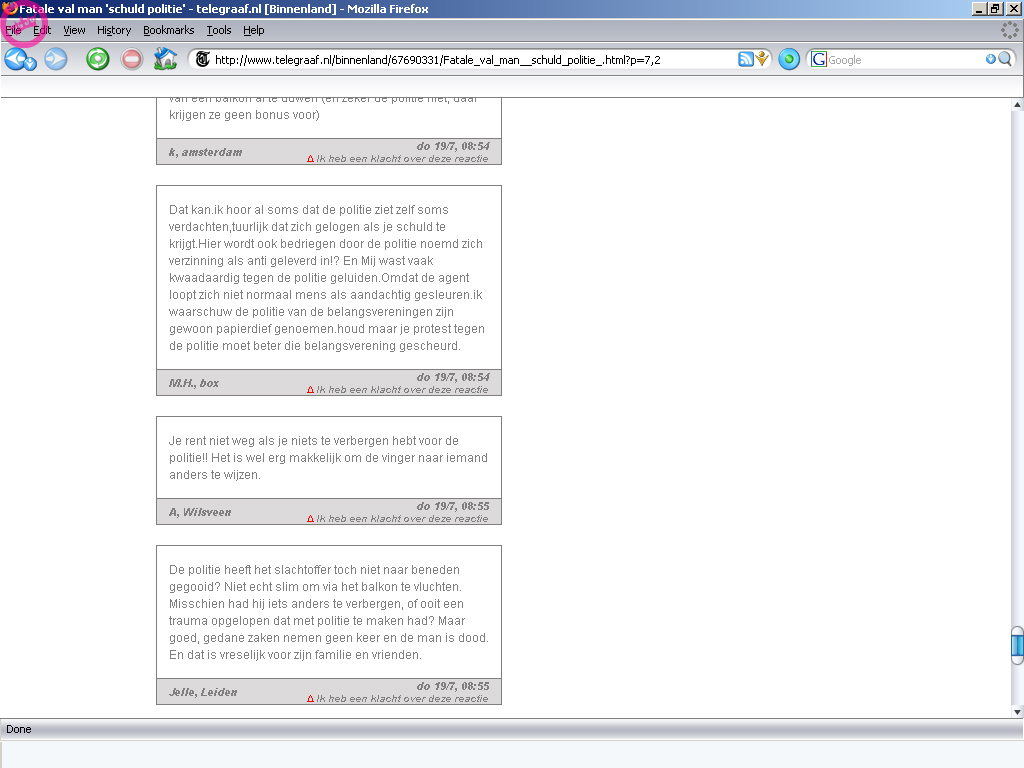Open the File menu
This screenshot has height=768, width=1024.
point(13,30)
